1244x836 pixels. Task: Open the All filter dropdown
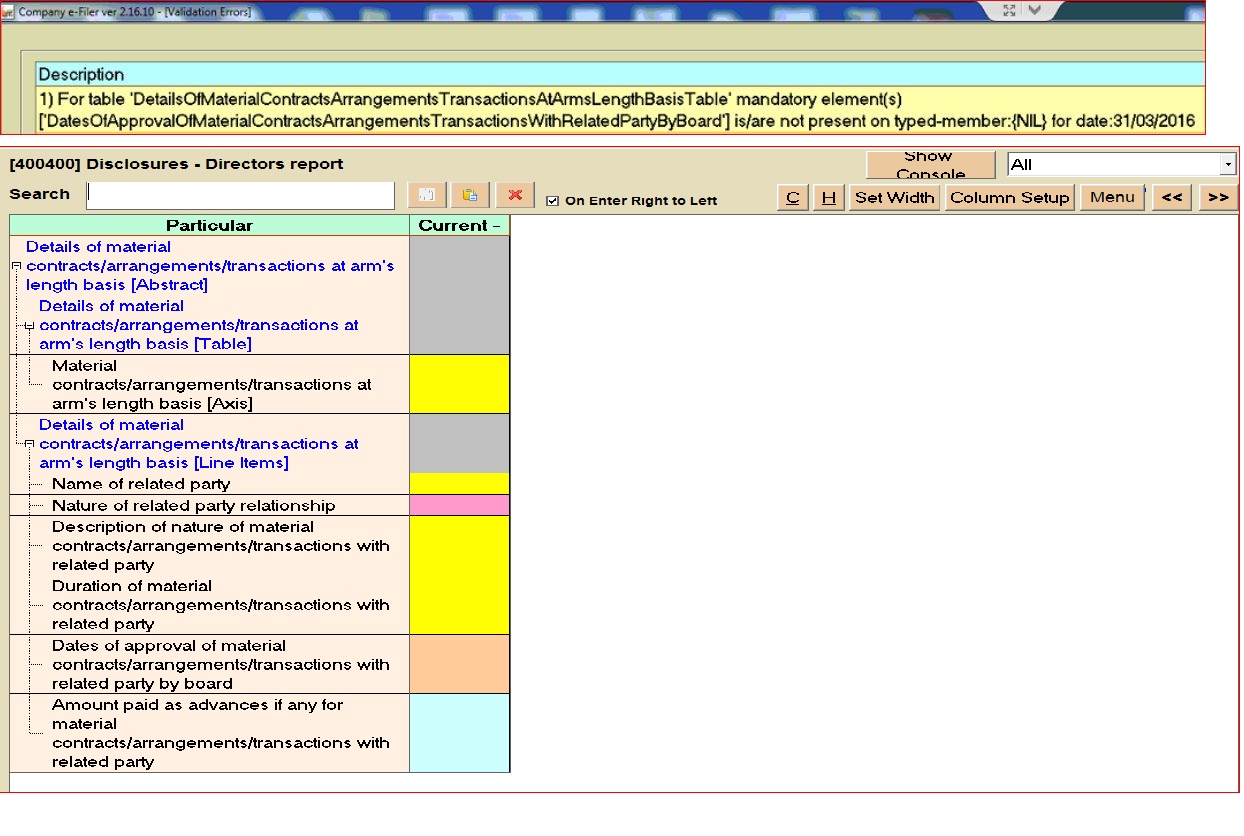pos(1227,165)
